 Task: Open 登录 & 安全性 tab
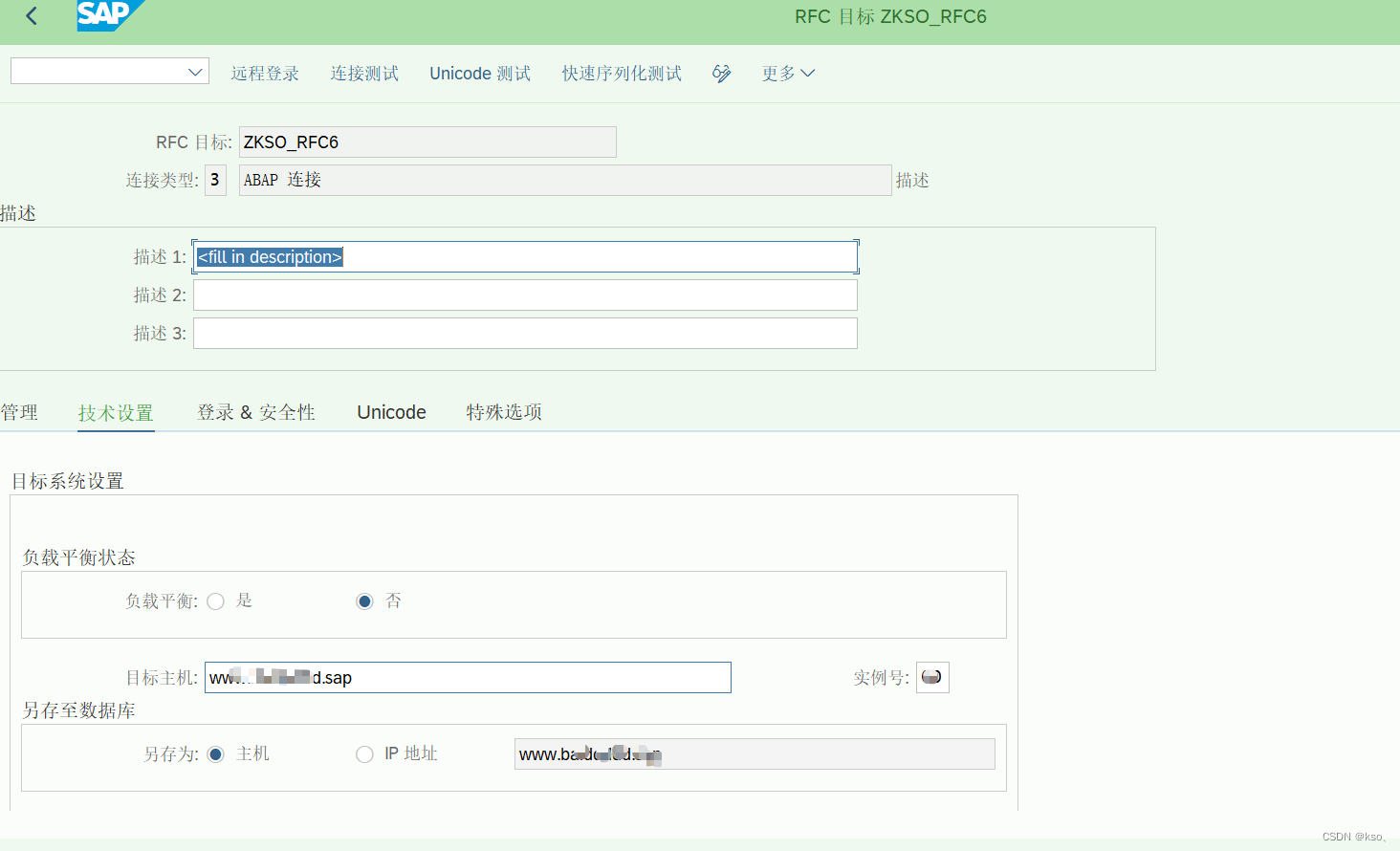(x=256, y=412)
